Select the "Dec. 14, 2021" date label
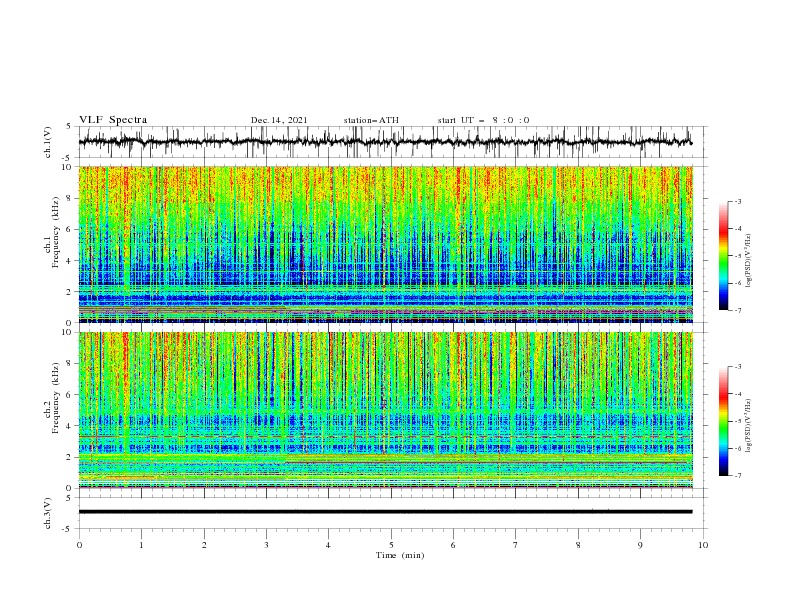 [279, 120]
